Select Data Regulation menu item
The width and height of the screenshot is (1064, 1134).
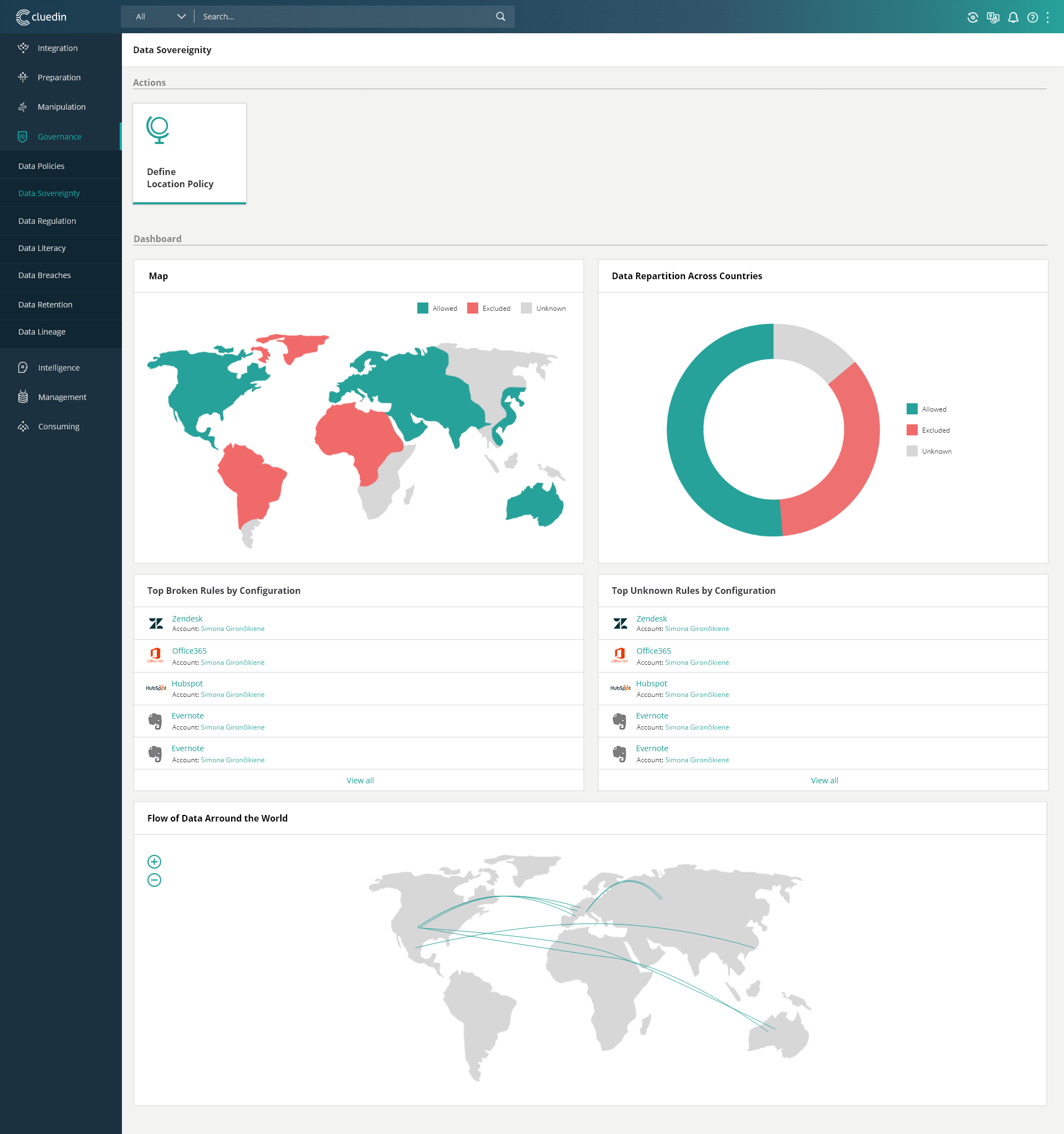tap(46, 220)
